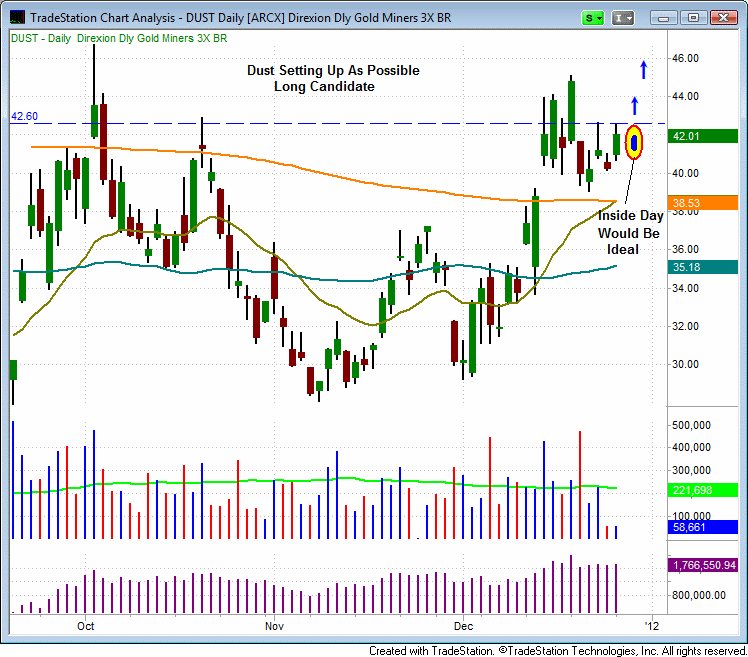Click the blue inside-day bar in yellow oval
This screenshot has width=748, height=657.
coord(634,142)
